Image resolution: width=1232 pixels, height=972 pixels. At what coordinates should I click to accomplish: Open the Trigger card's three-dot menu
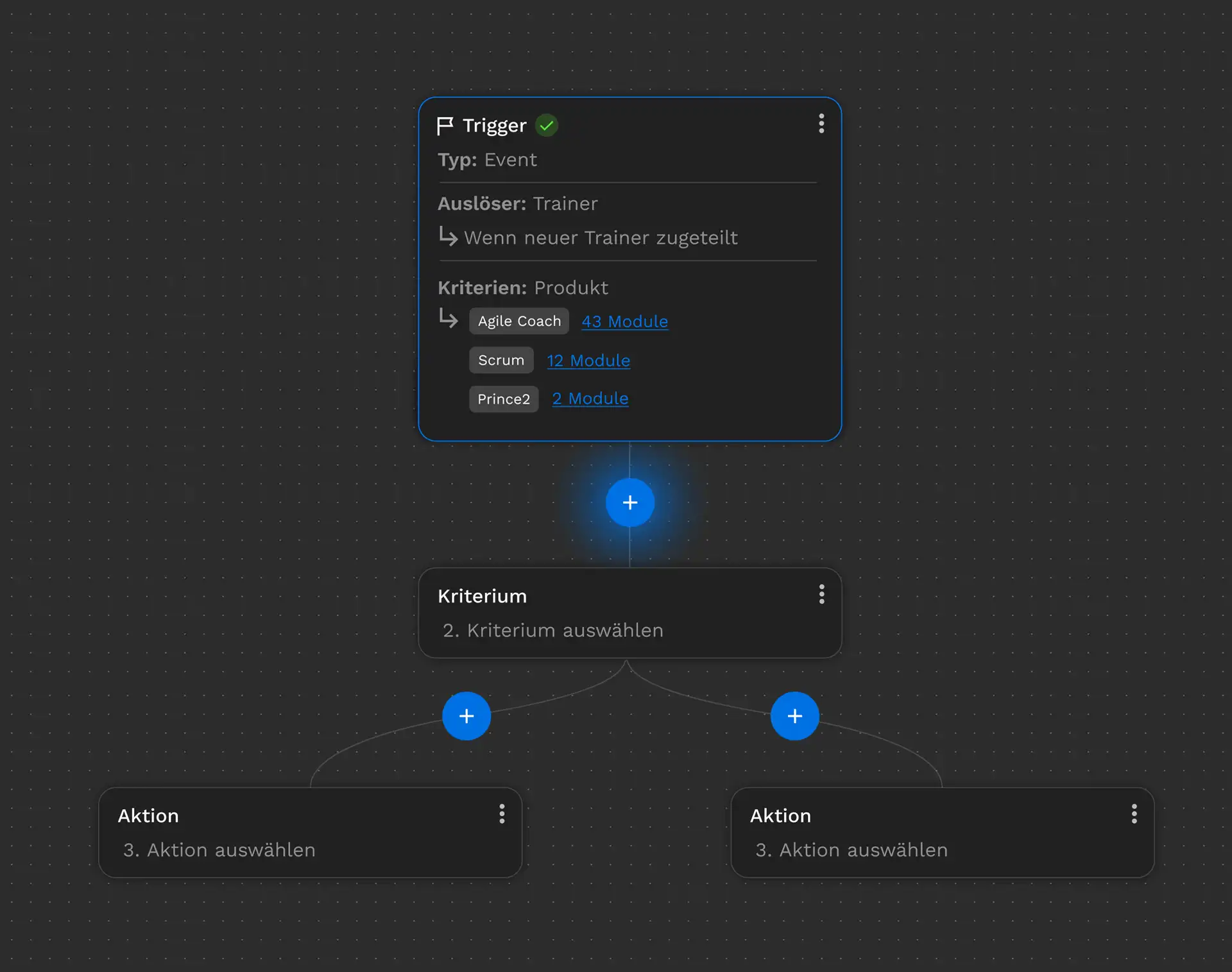point(821,124)
